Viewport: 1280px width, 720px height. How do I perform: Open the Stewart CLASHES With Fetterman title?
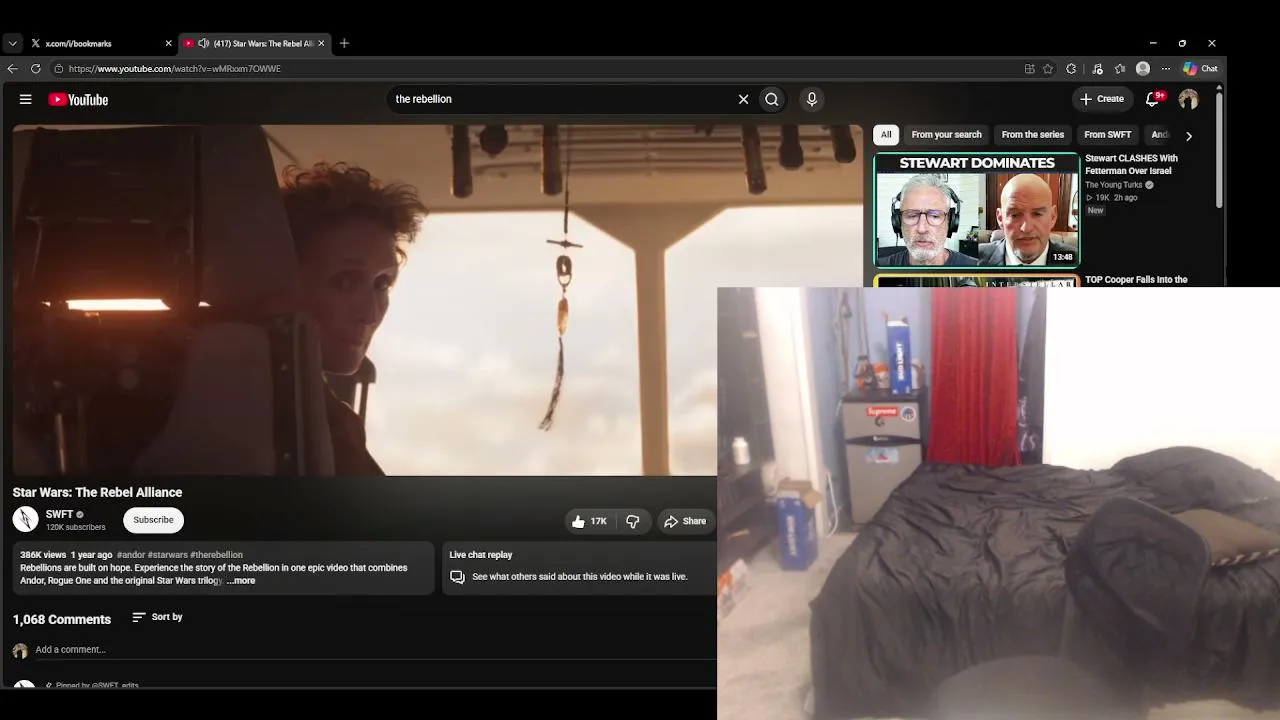(x=1131, y=164)
